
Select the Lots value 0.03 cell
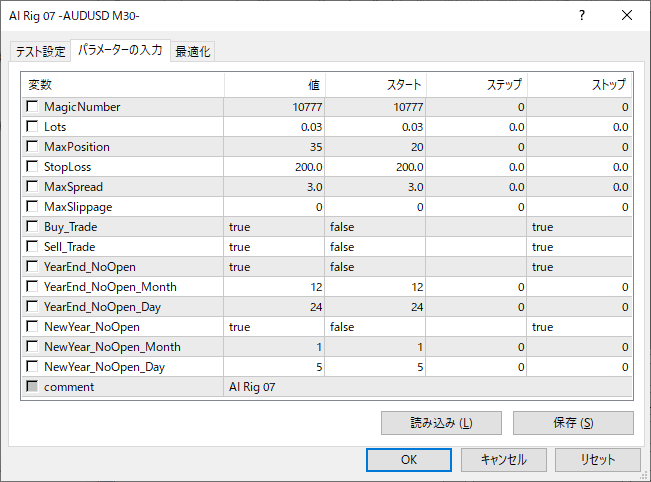(274, 127)
